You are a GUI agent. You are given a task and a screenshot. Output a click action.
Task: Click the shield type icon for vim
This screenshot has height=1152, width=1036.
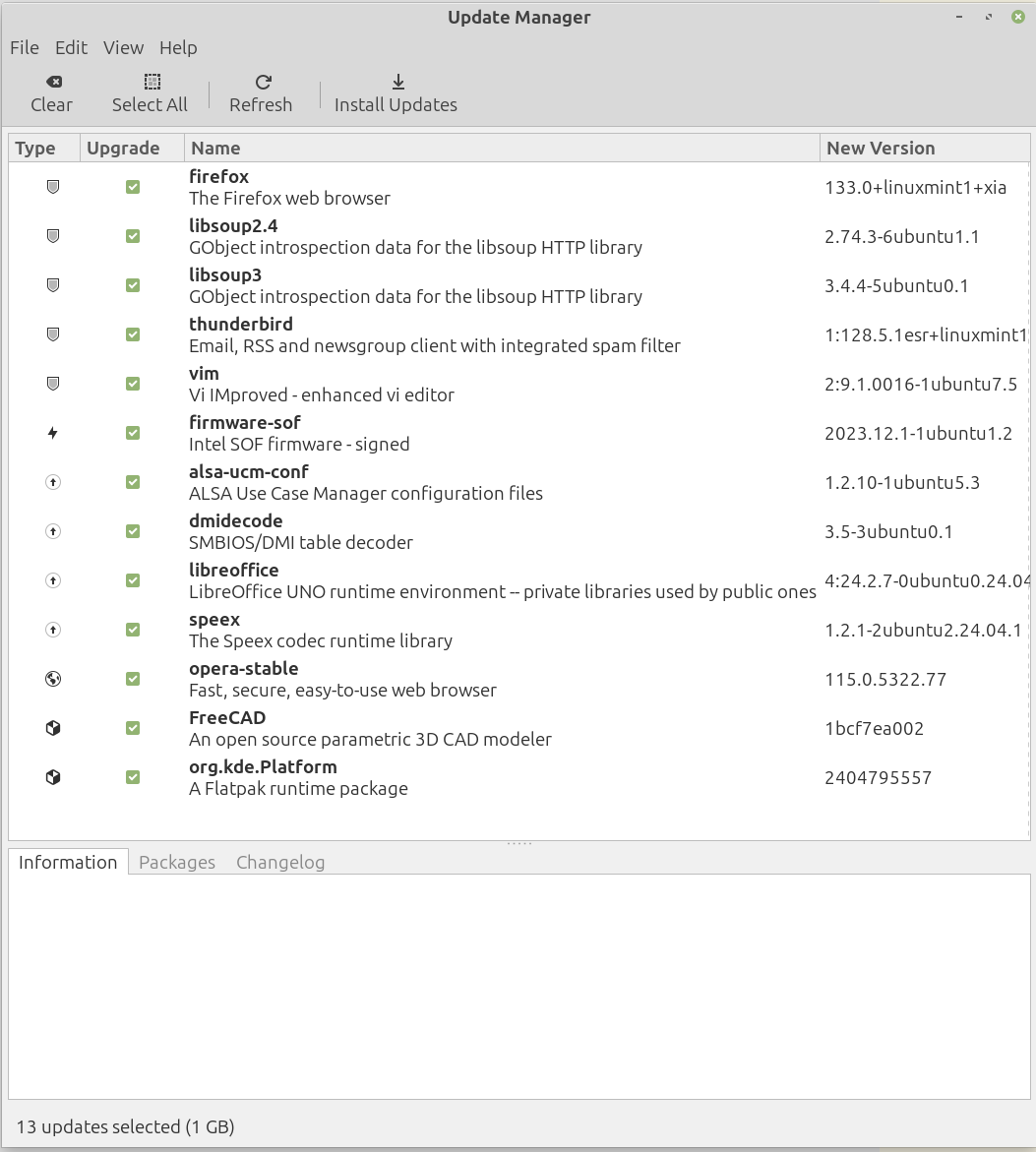53,384
